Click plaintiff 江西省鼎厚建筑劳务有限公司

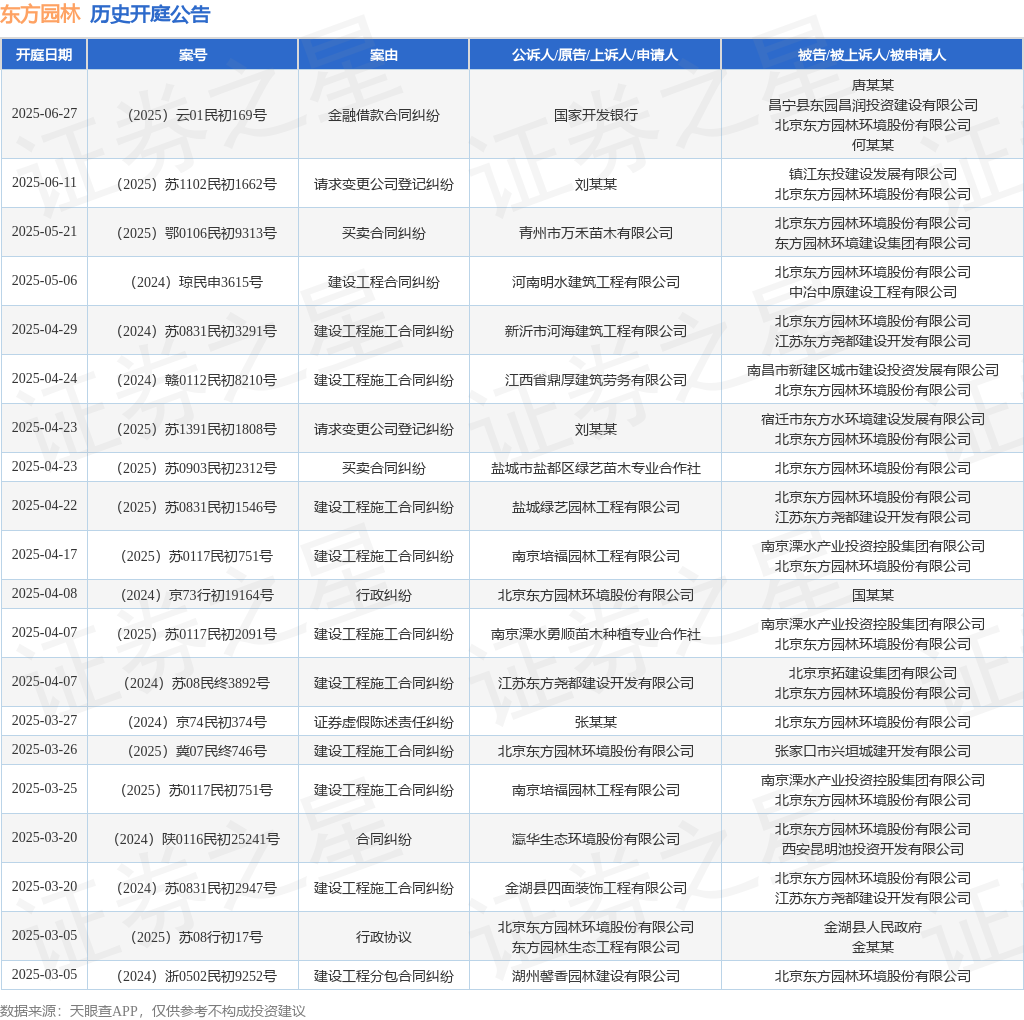(x=596, y=380)
